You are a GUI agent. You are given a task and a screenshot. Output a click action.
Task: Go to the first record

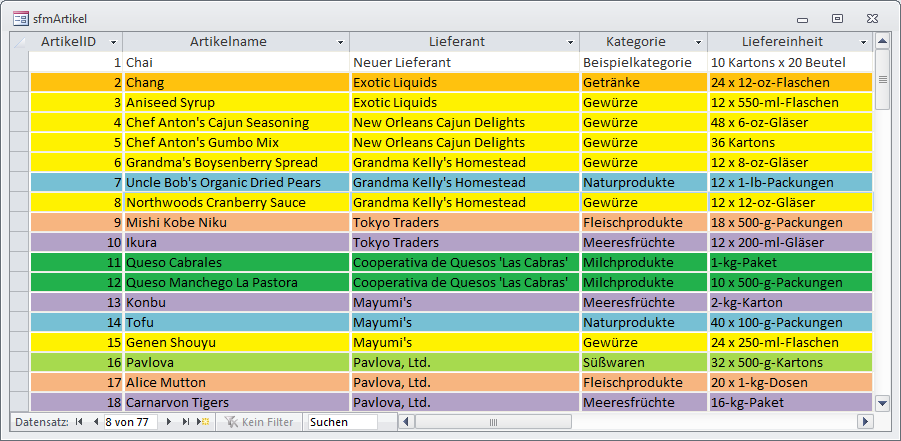(x=79, y=422)
